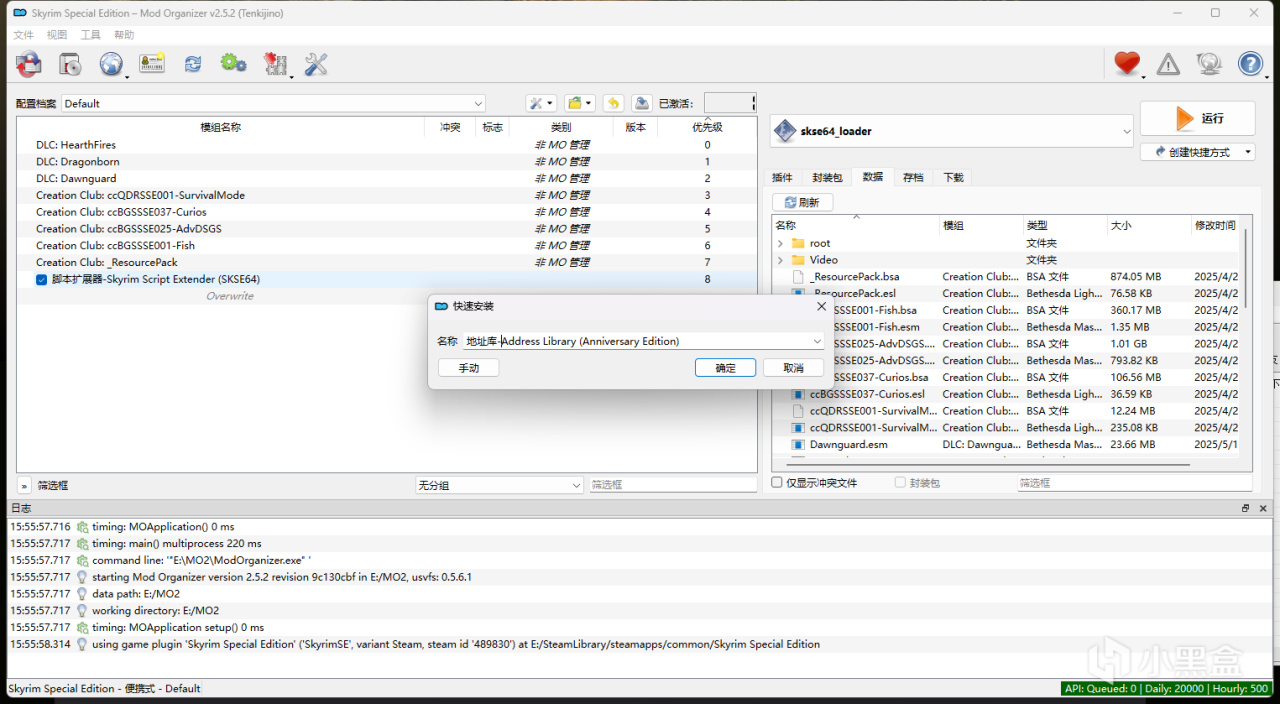Viewport: 1280px width, 704px height.
Task: Open the 工具 menu
Action: click(90, 35)
